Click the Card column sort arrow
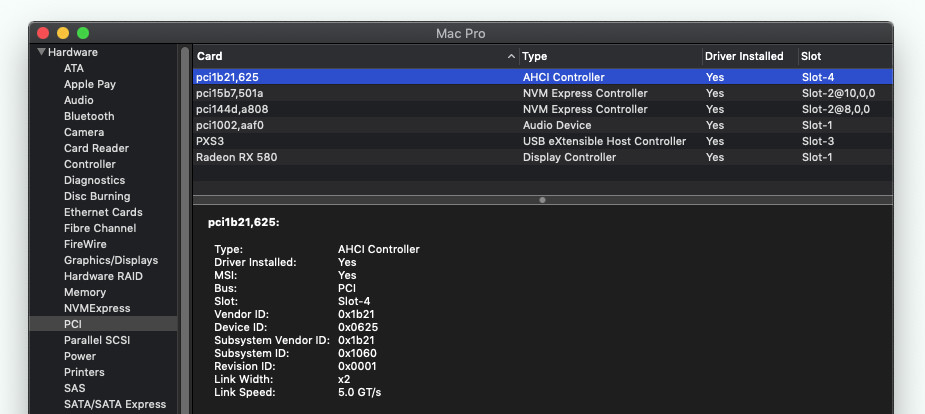This screenshot has width=925, height=414. 512,56
